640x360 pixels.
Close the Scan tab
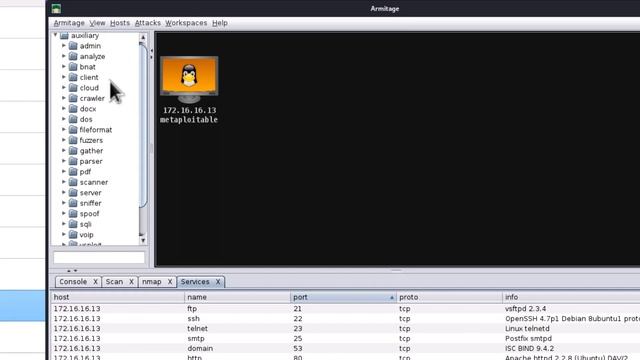(x=131, y=282)
